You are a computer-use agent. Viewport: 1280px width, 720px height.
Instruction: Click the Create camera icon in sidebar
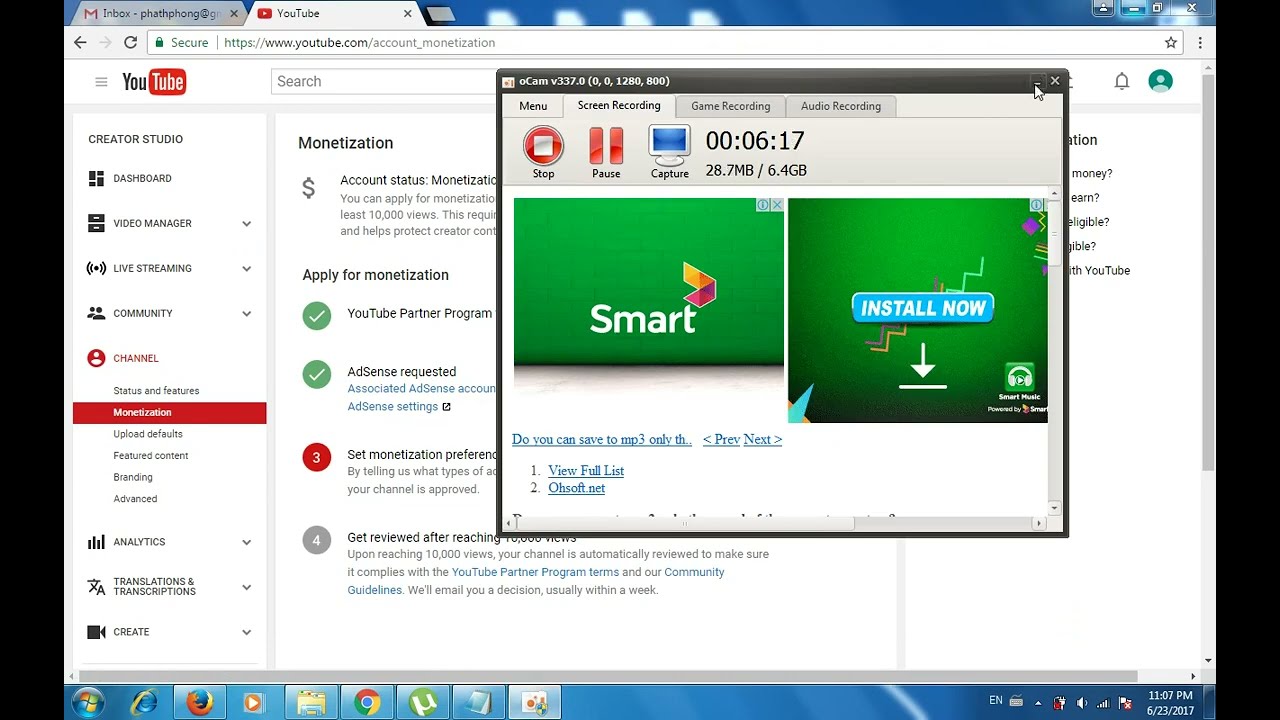click(x=96, y=632)
